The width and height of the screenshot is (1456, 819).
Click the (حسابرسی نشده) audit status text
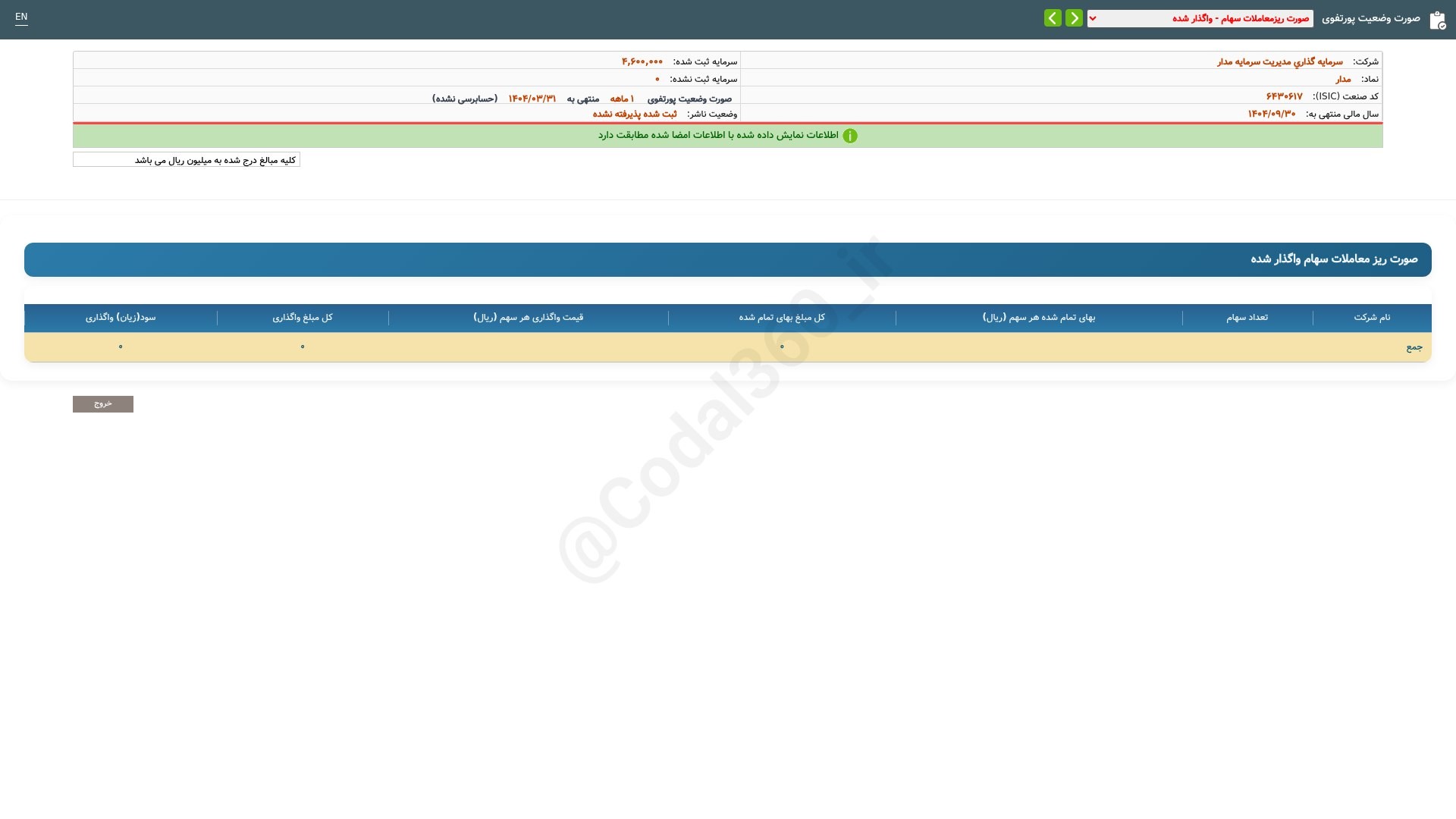click(x=465, y=99)
